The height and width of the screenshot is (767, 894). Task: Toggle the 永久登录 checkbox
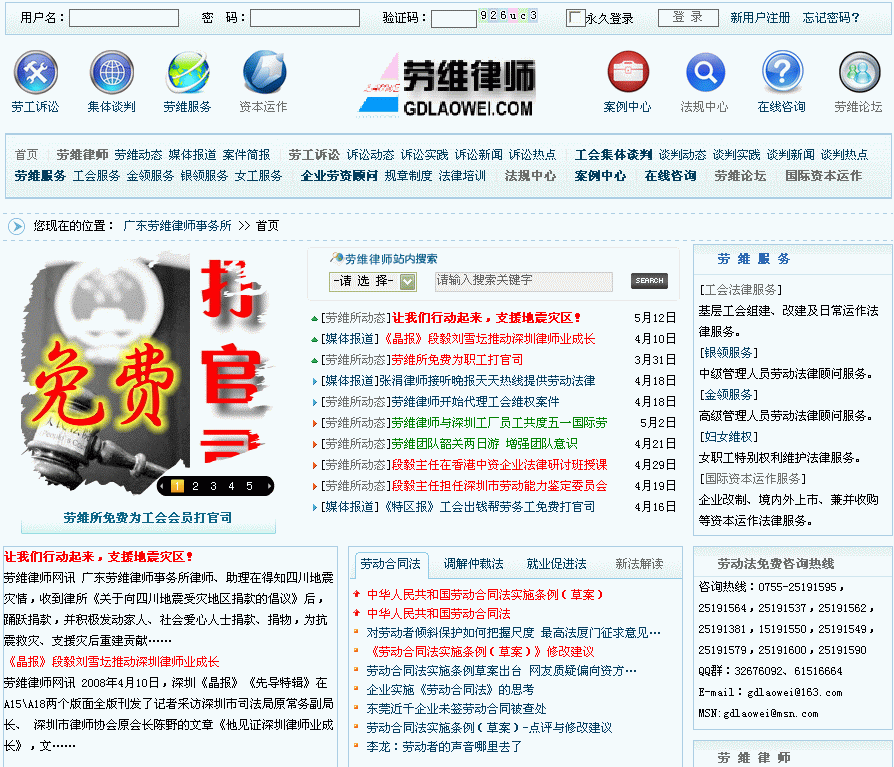click(x=575, y=18)
